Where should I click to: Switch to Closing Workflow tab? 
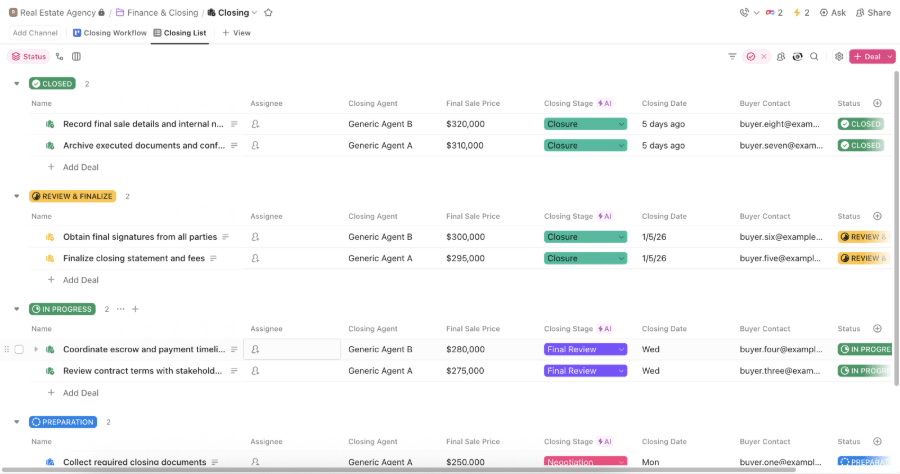tap(110, 33)
